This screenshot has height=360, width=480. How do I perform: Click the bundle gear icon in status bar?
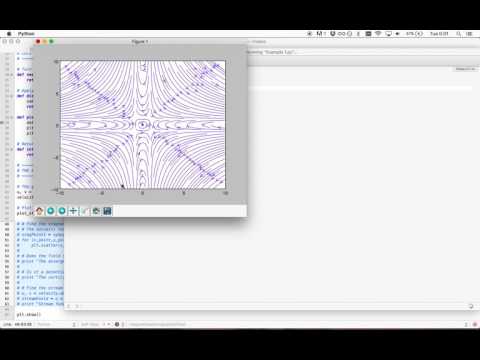[x=117, y=324]
